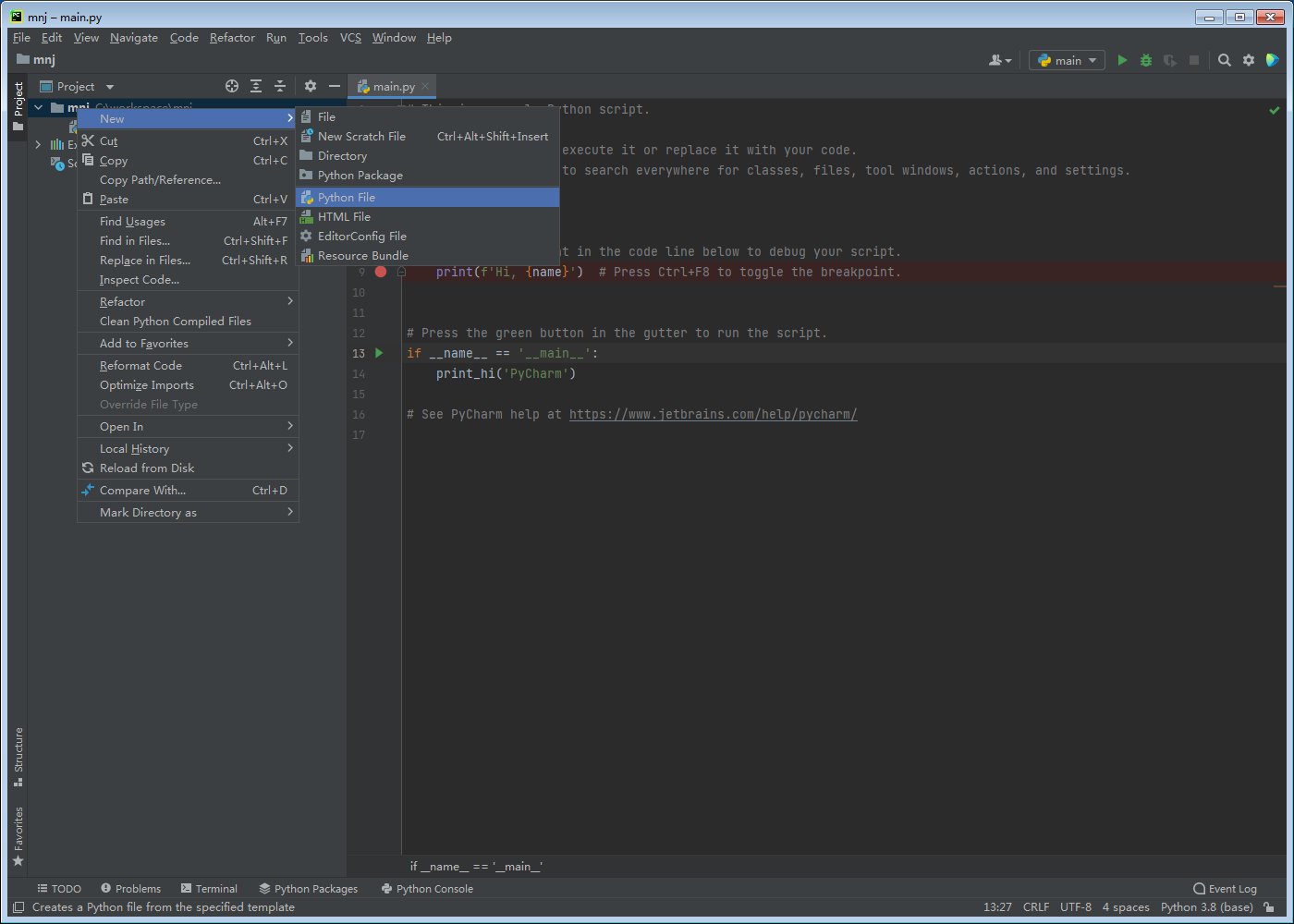Close the main.py editor tab

pyautogui.click(x=425, y=86)
